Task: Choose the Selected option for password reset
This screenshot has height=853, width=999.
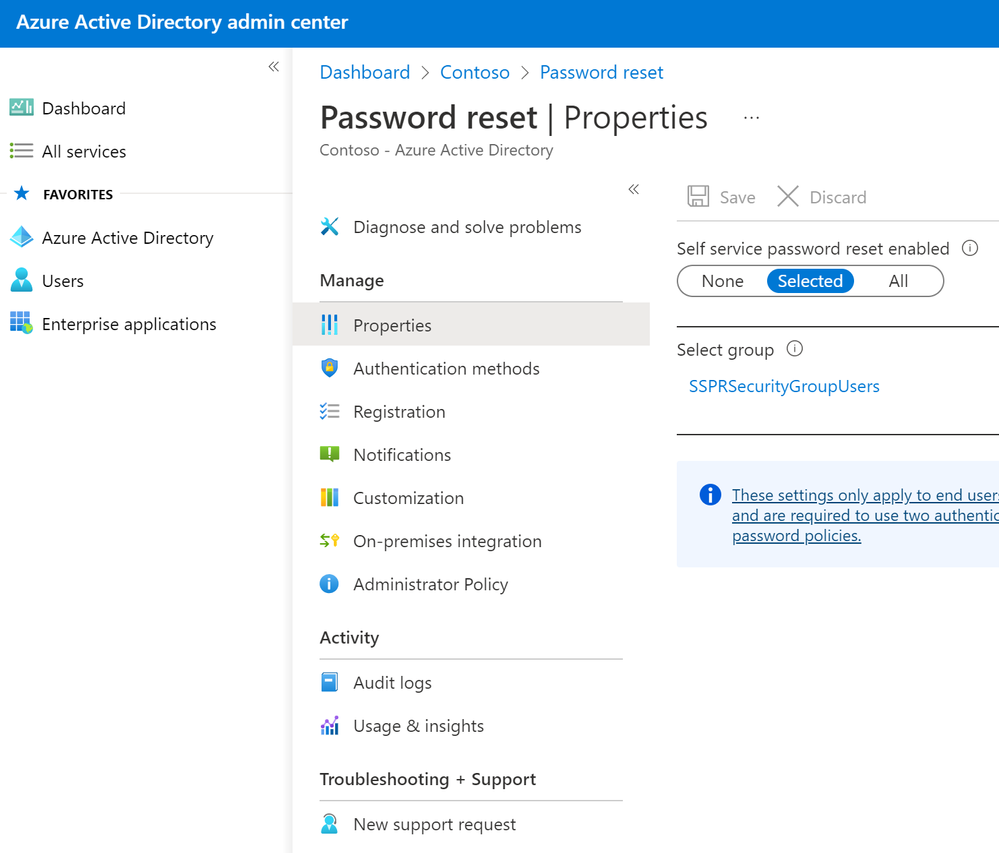Action: 810,281
